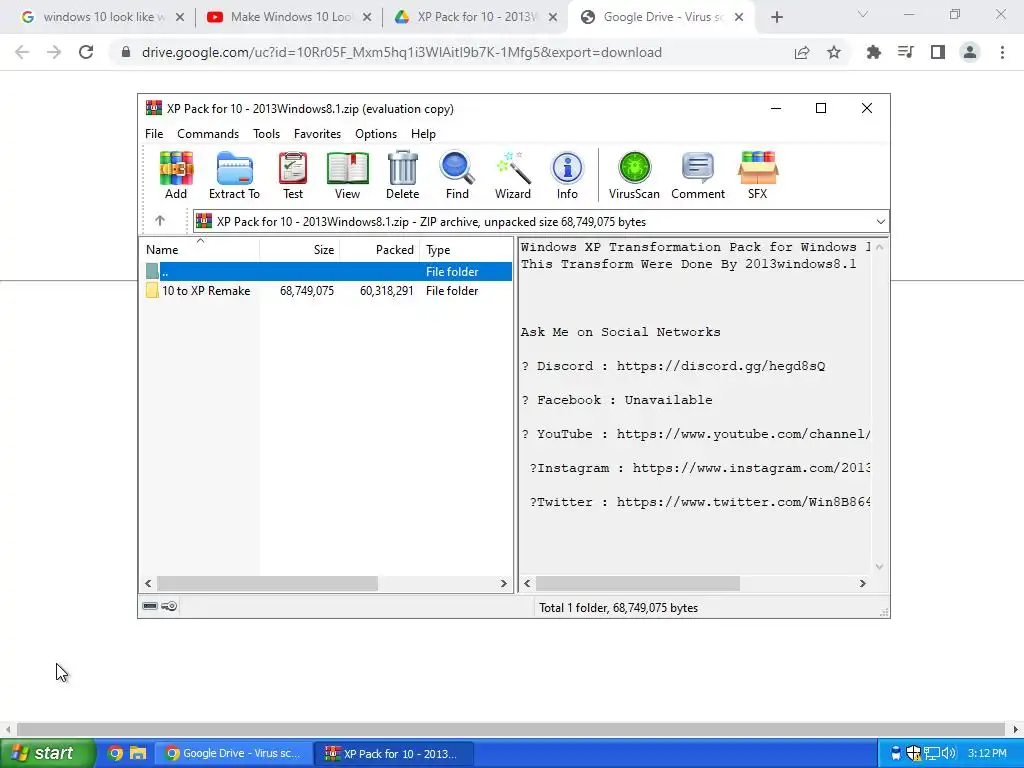Close the 'Google Drive - Virus sc' tab
The width and height of the screenshot is (1024, 768).
(x=739, y=17)
